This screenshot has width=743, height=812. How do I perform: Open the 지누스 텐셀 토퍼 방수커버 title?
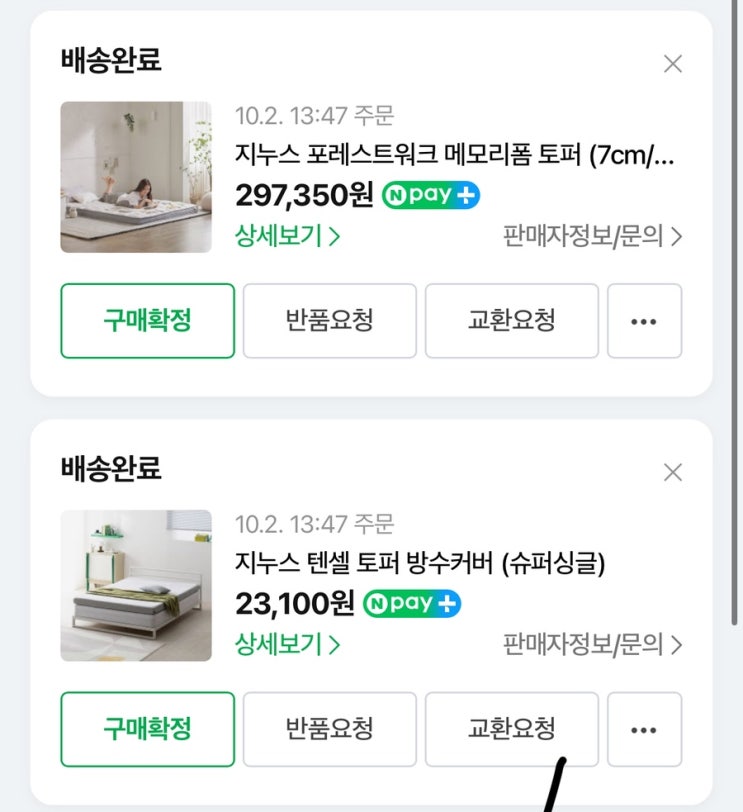420,564
